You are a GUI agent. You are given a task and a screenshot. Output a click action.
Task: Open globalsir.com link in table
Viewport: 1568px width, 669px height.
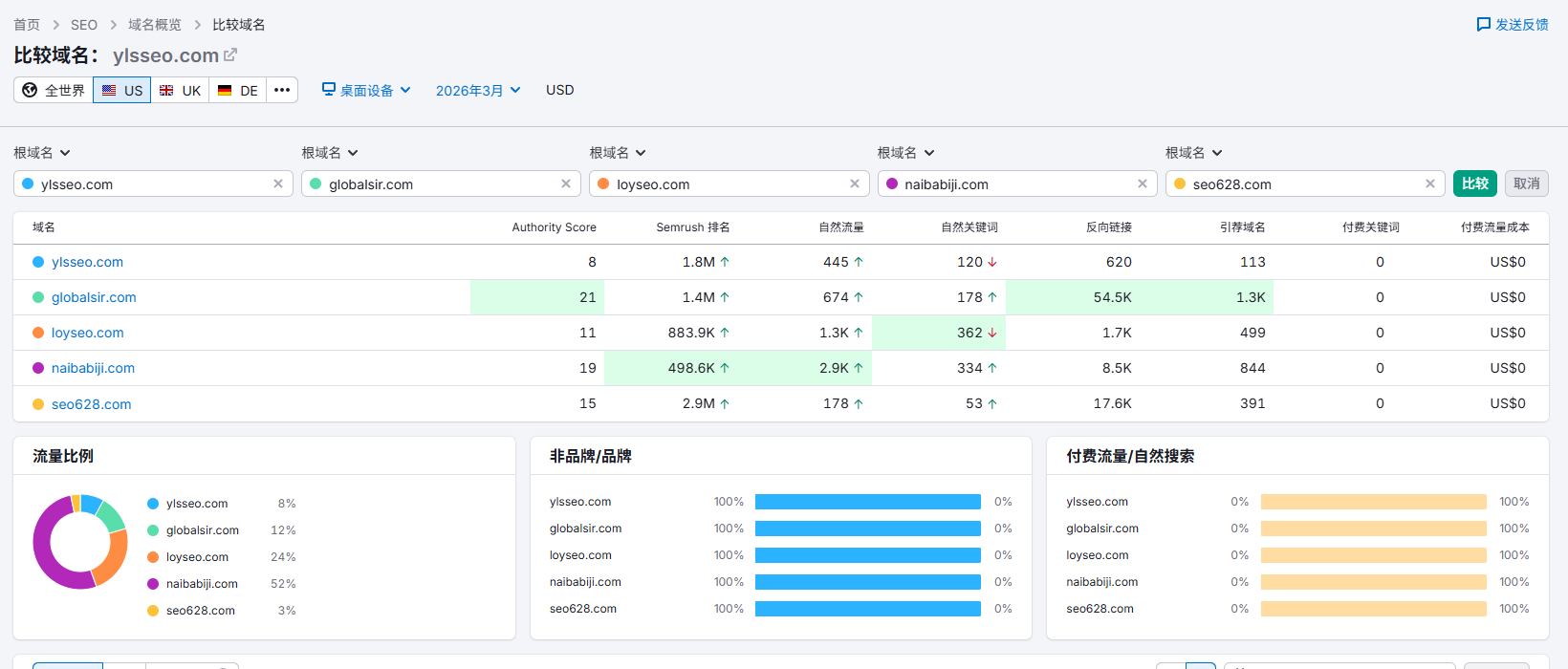pyautogui.click(x=94, y=297)
